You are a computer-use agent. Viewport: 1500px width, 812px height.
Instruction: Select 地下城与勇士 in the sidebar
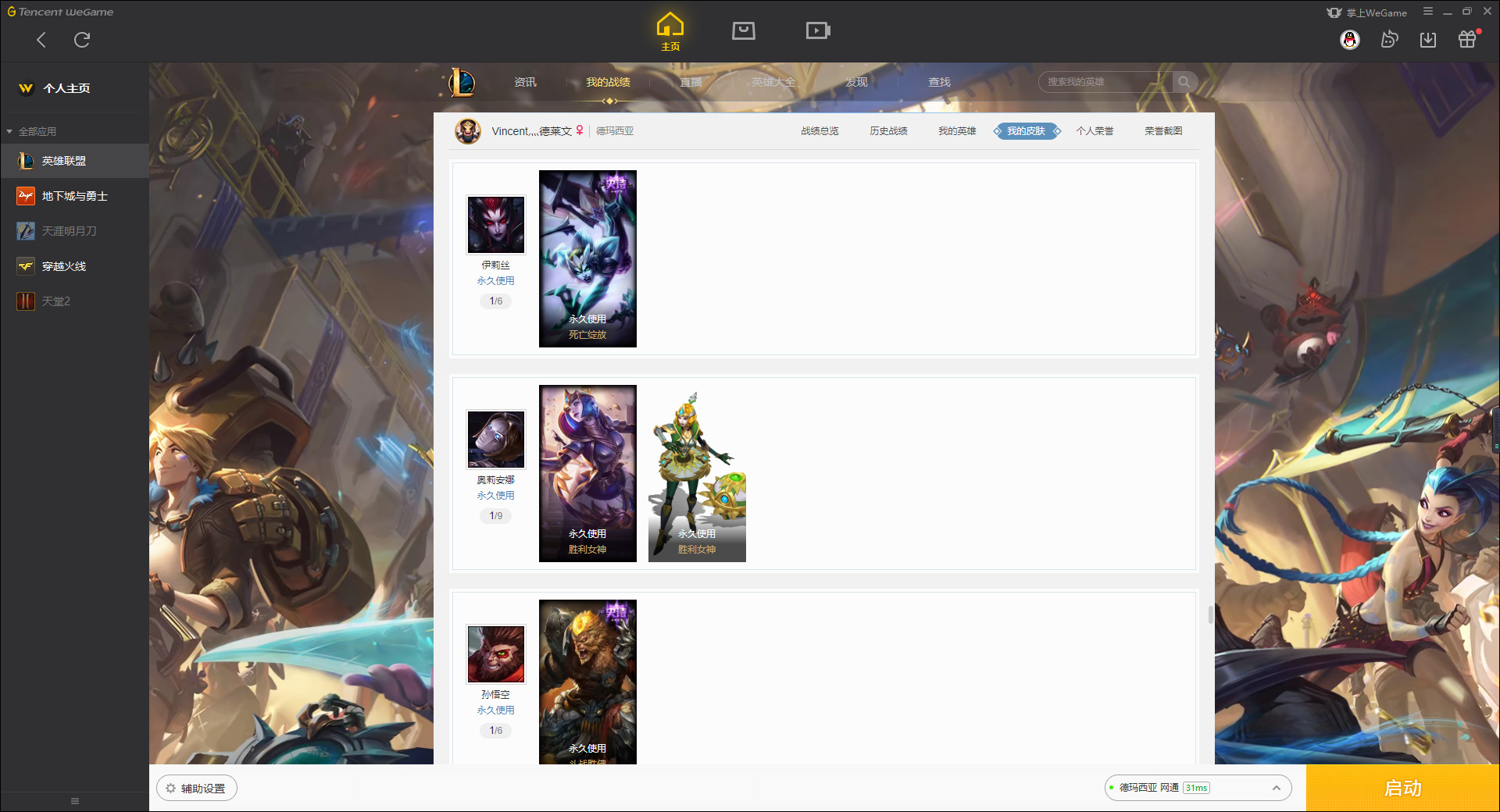click(74, 196)
